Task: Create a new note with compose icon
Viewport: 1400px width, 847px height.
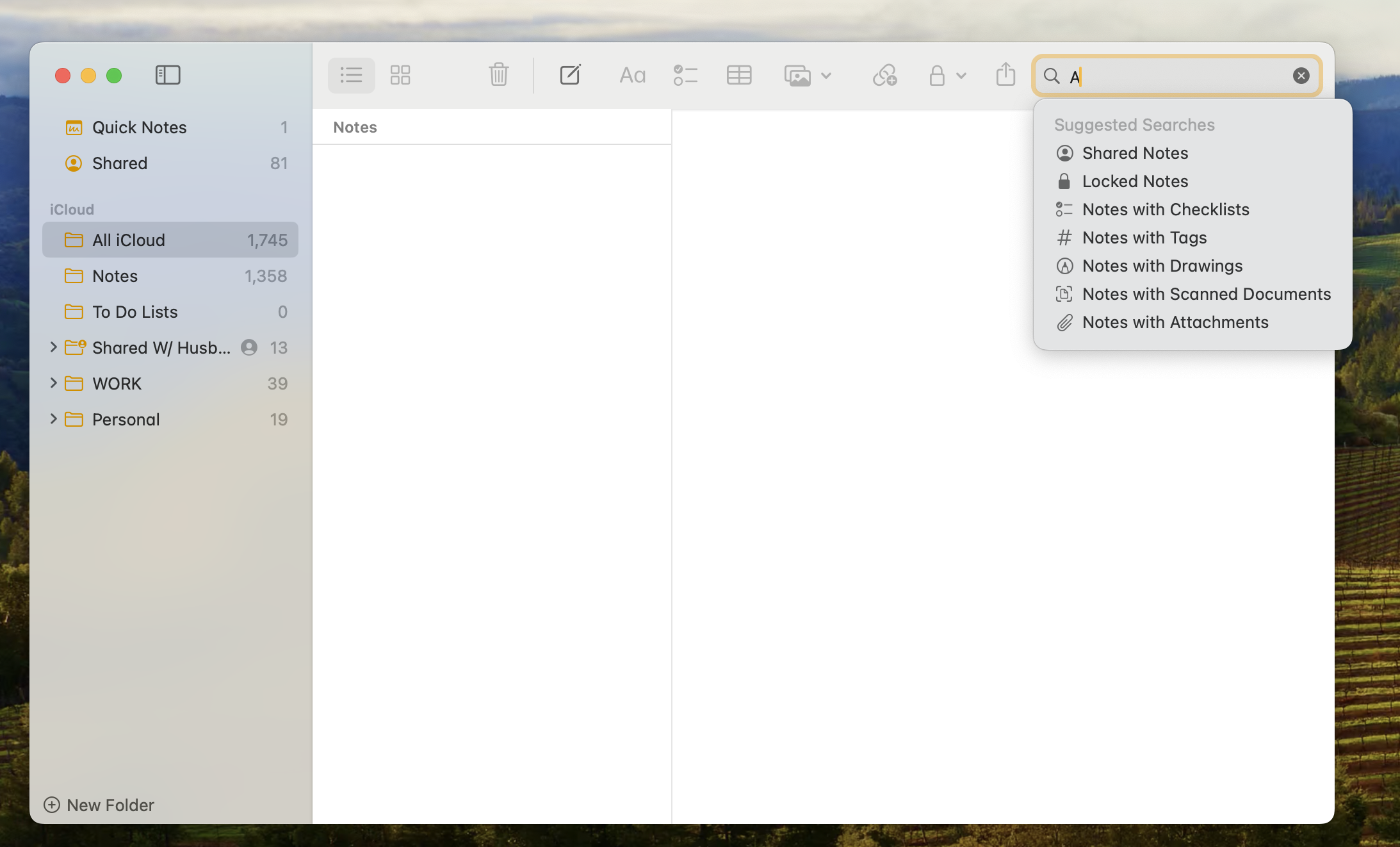Action: tap(570, 76)
